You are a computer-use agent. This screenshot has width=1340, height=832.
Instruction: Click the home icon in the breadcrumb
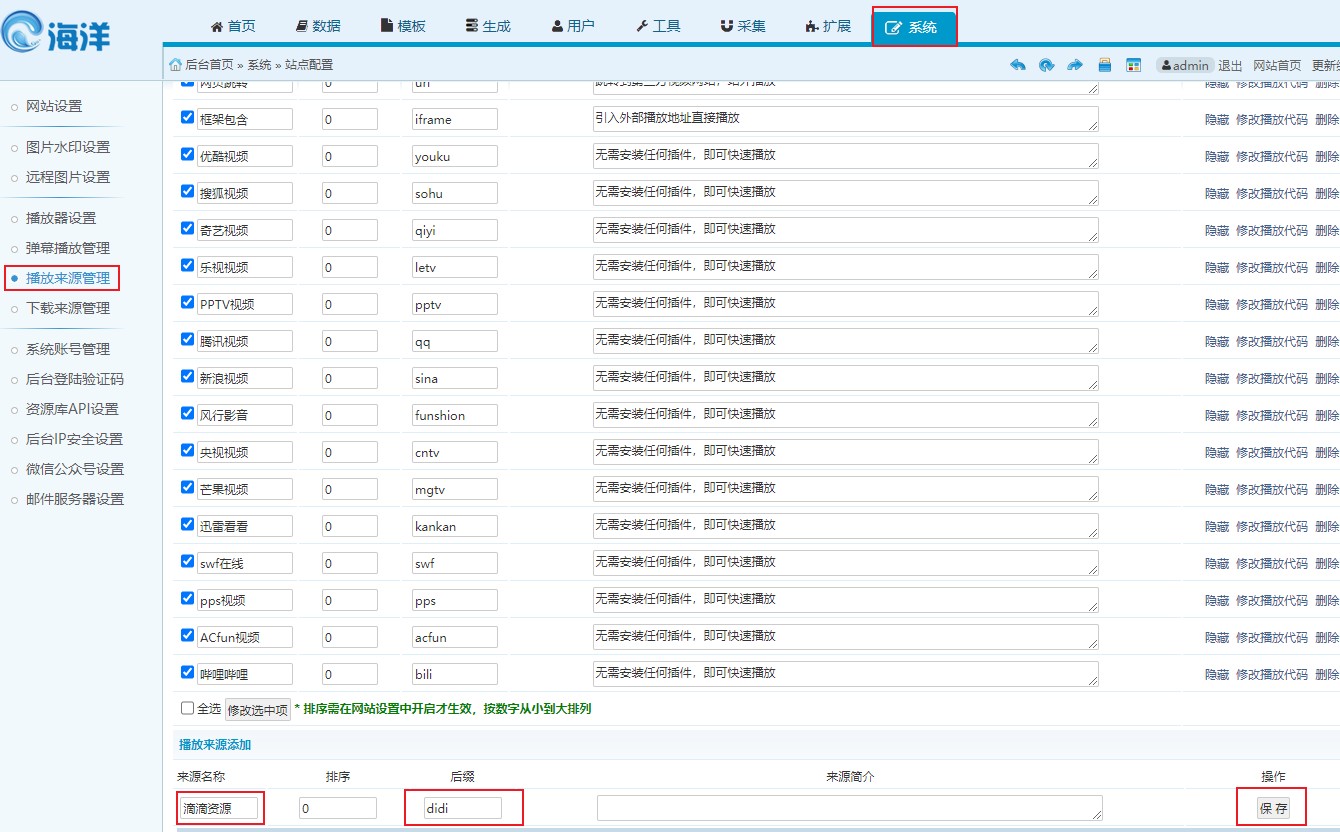point(176,65)
